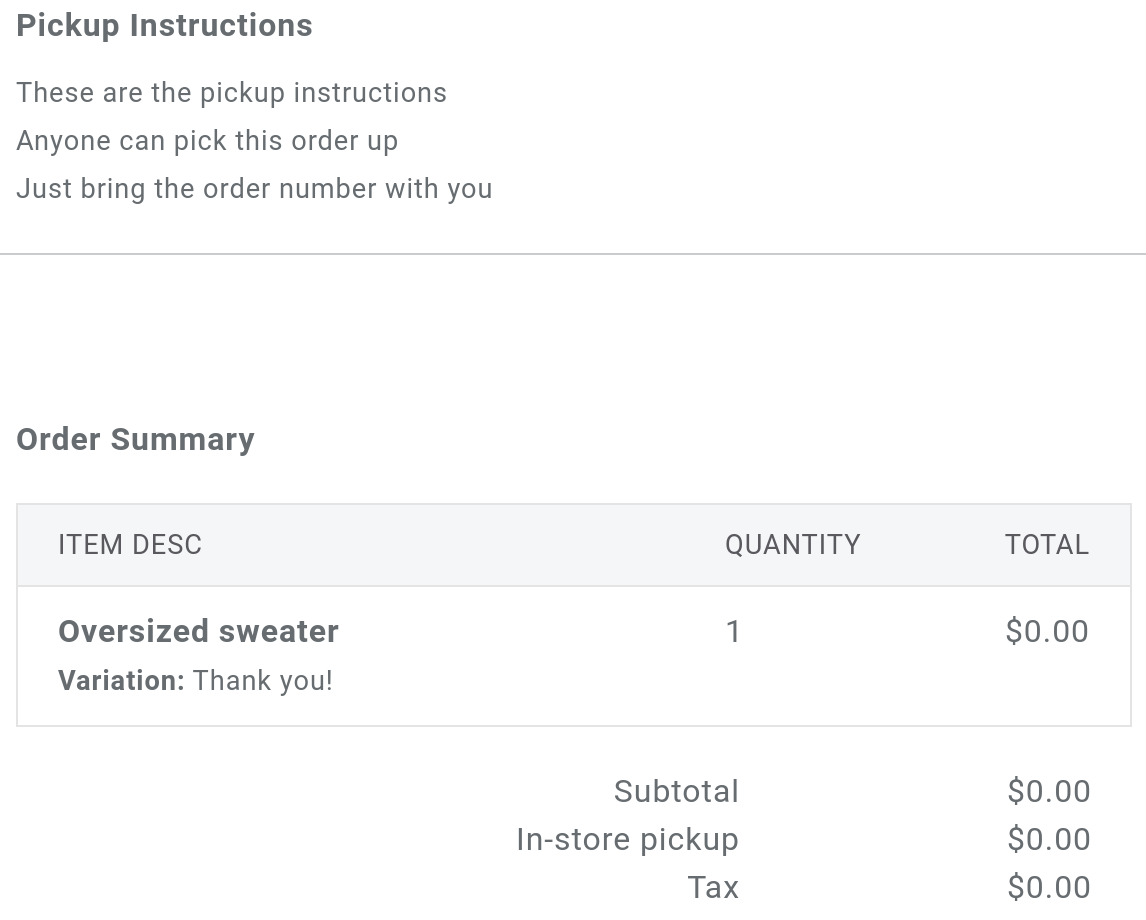Click the ITEM DESC column header

[x=130, y=545]
